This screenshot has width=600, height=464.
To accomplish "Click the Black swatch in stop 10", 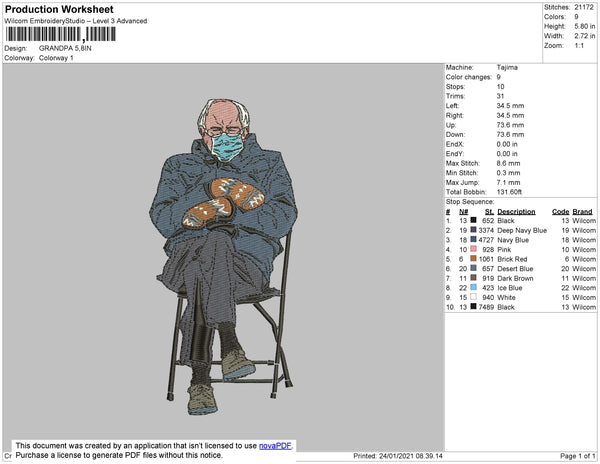I will [473, 306].
